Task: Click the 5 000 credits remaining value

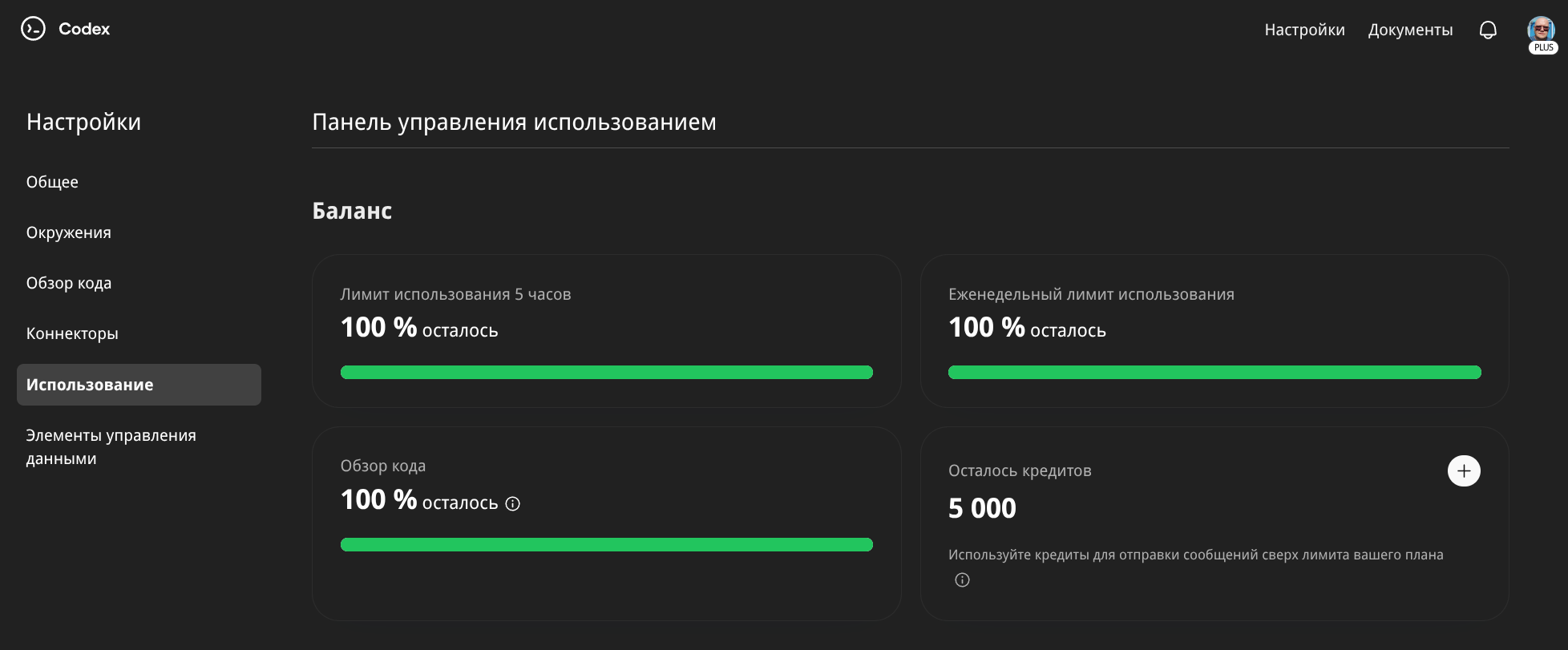Action: (982, 508)
